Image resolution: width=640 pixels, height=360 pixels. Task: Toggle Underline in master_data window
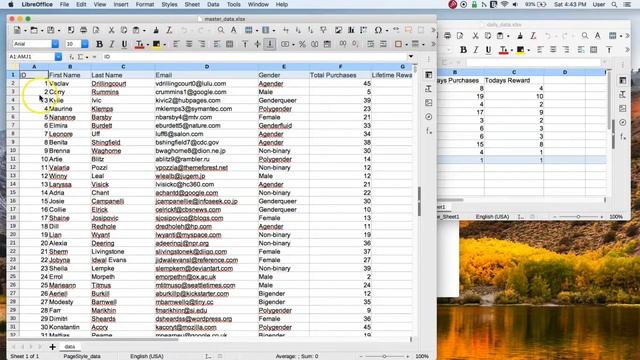point(124,44)
